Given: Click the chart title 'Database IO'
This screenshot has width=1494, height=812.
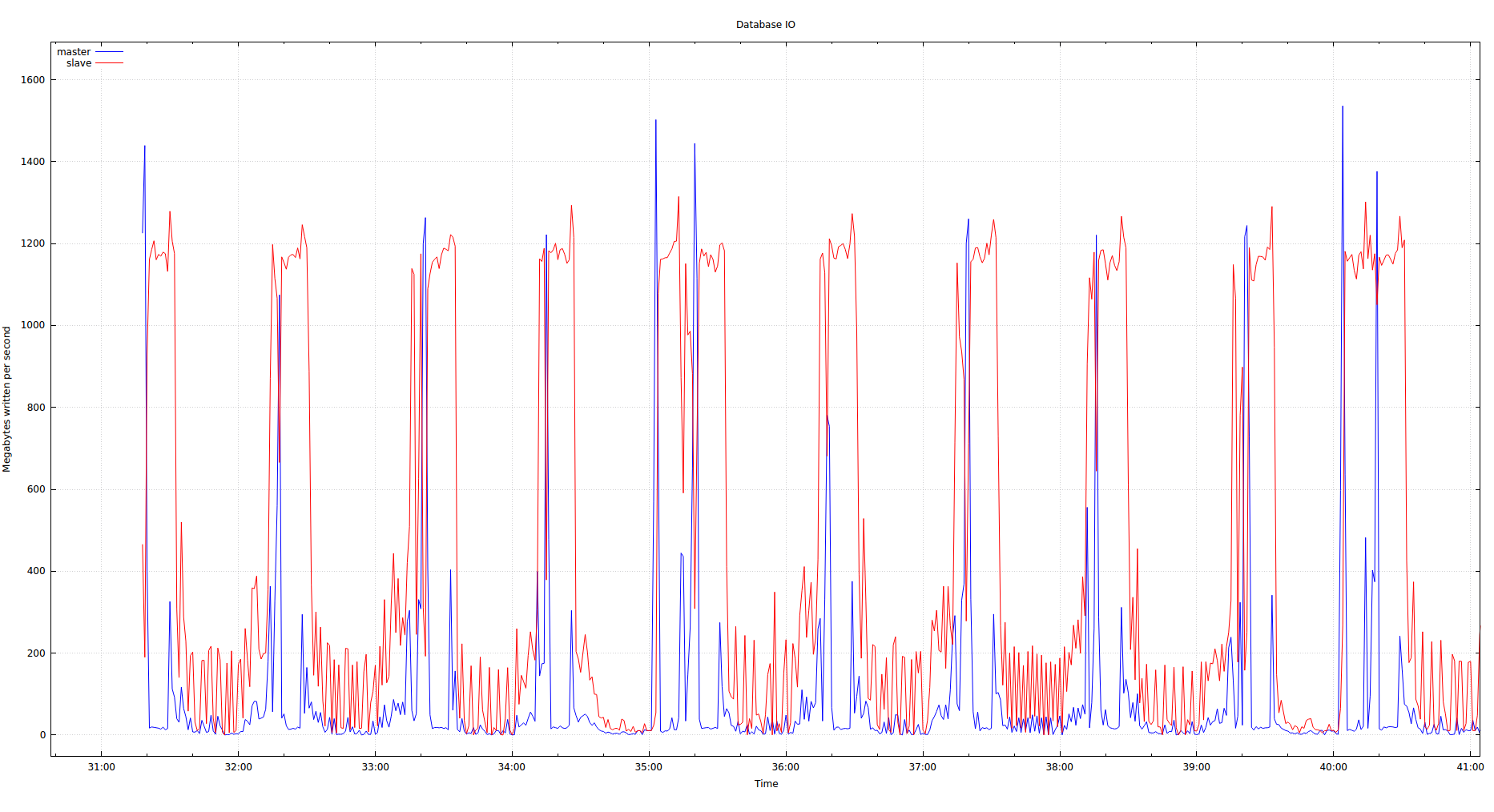Looking at the screenshot, I should coord(765,25).
